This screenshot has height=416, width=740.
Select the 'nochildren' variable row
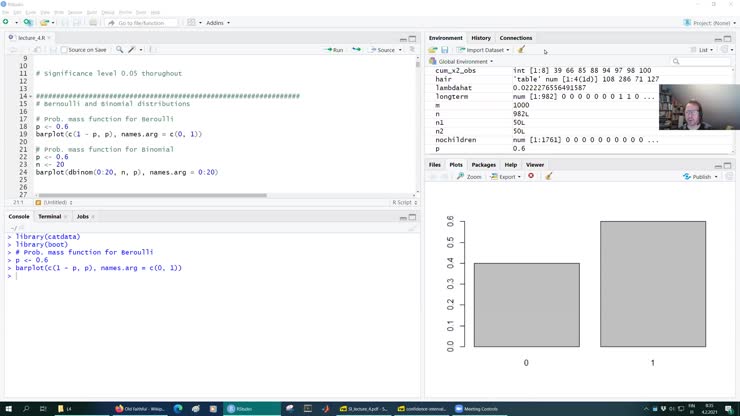click(580, 140)
